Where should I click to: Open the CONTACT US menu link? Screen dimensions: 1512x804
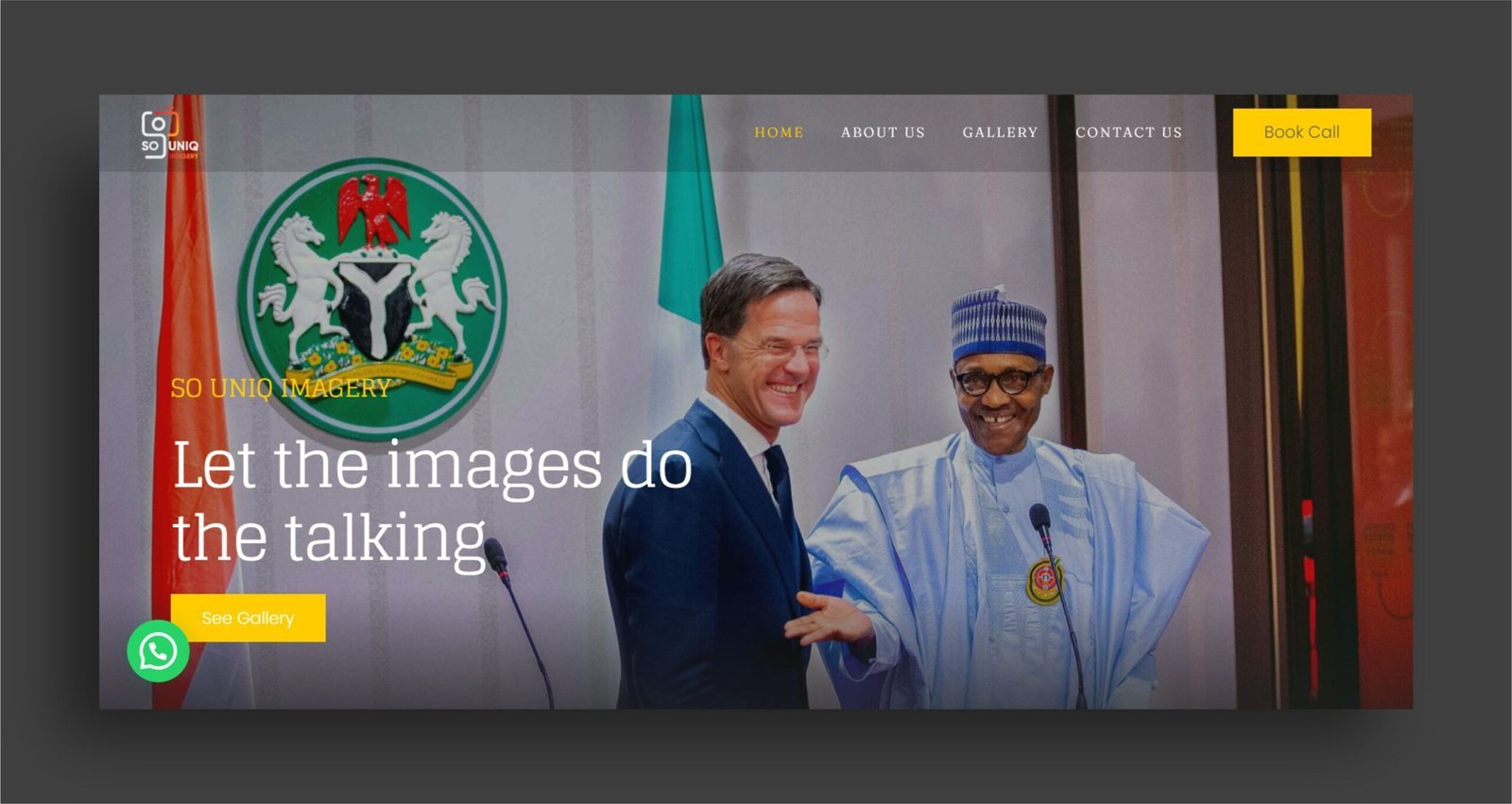click(x=1128, y=132)
